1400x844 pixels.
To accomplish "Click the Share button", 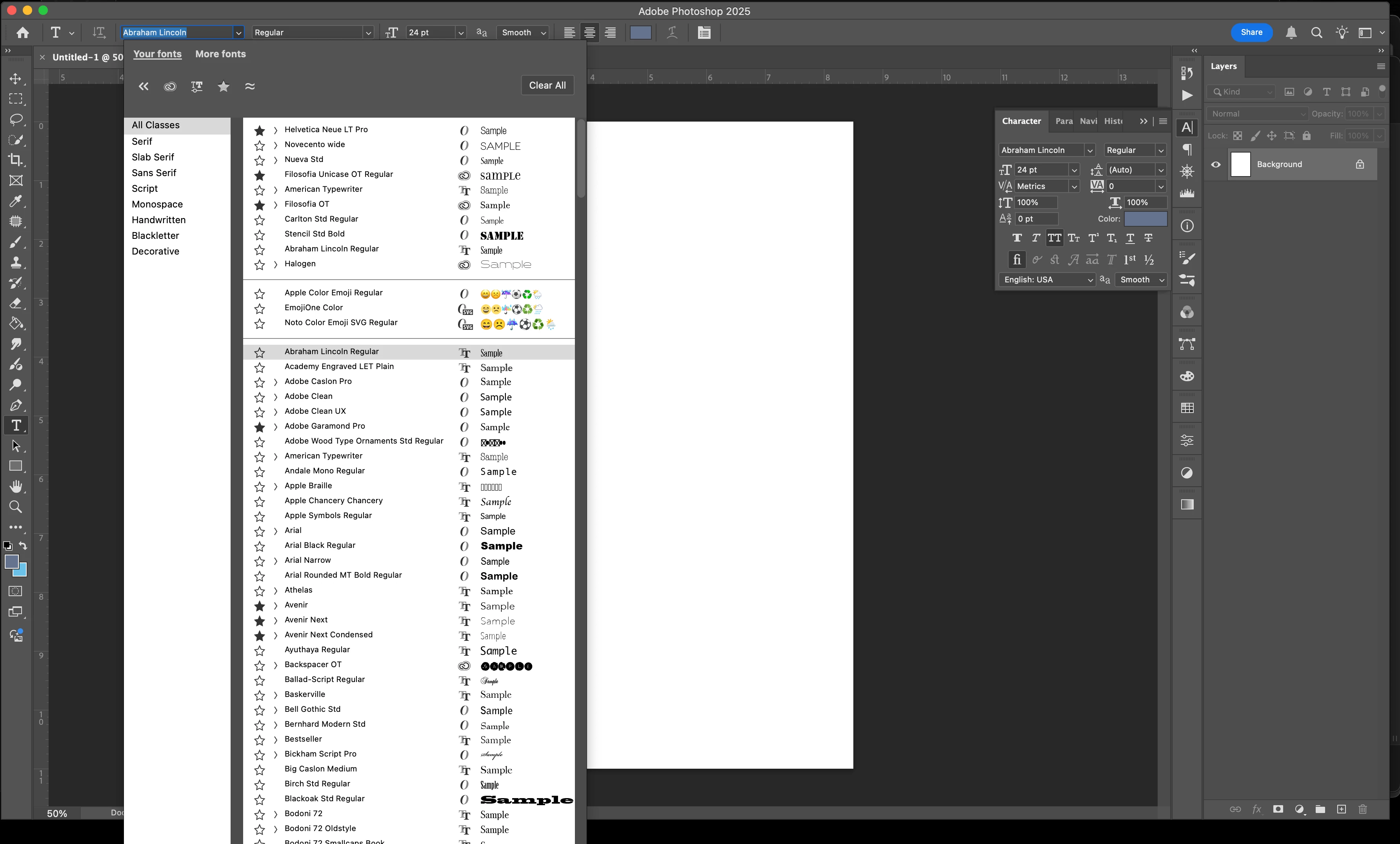I will 1251,33.
